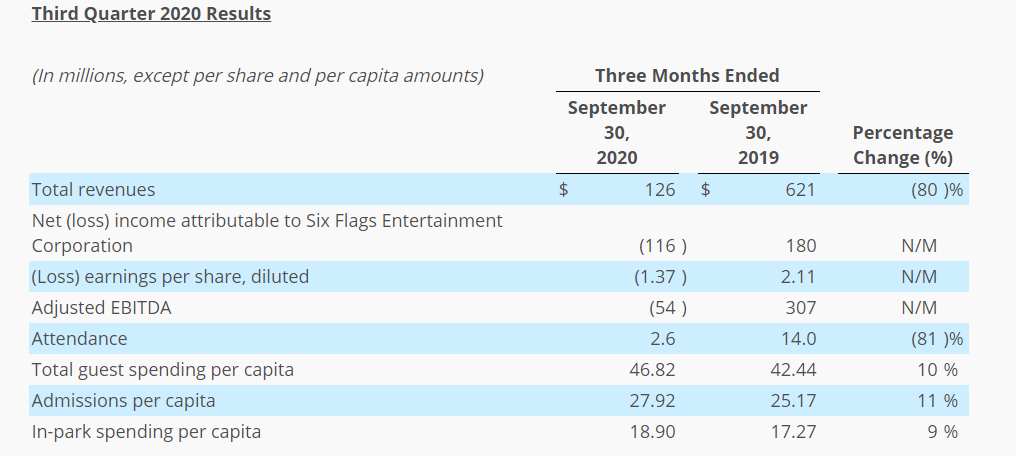Image resolution: width=1016 pixels, height=456 pixels.
Task: Click the 307 Adjusted EBITDA 2019 value
Action: pyautogui.click(x=801, y=308)
